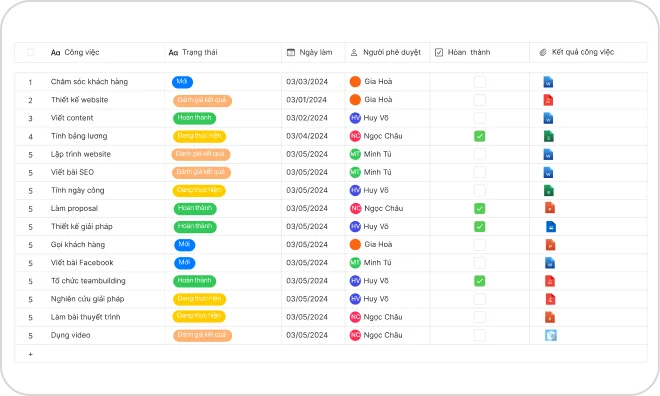Open the PDF file for Thiết kế website
Image resolution: width=660 pixels, height=396 pixels.
pyautogui.click(x=548, y=100)
